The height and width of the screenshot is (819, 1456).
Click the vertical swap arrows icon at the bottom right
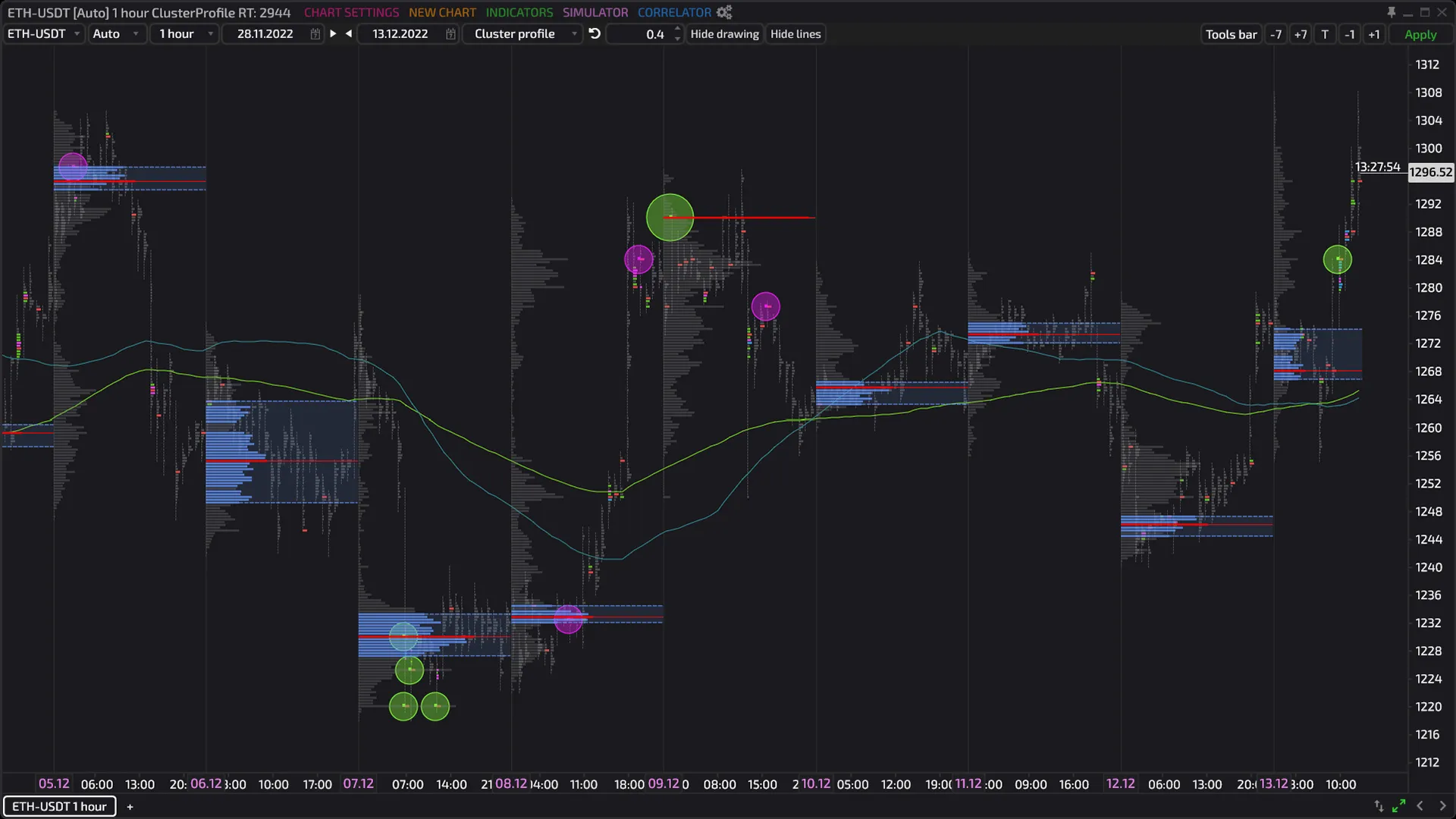coord(1379,806)
